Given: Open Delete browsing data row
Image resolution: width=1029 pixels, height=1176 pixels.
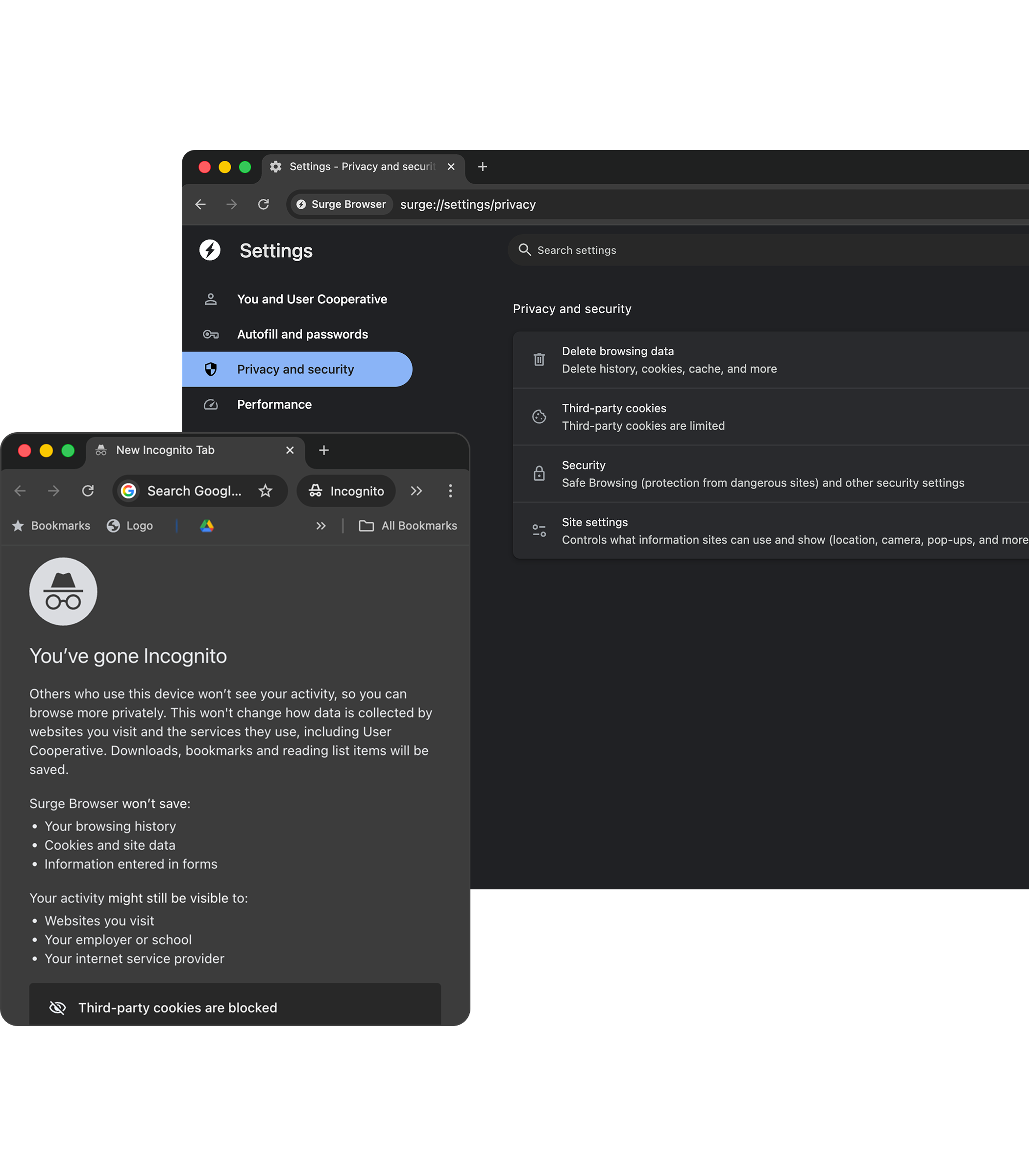Looking at the screenshot, I should [771, 360].
